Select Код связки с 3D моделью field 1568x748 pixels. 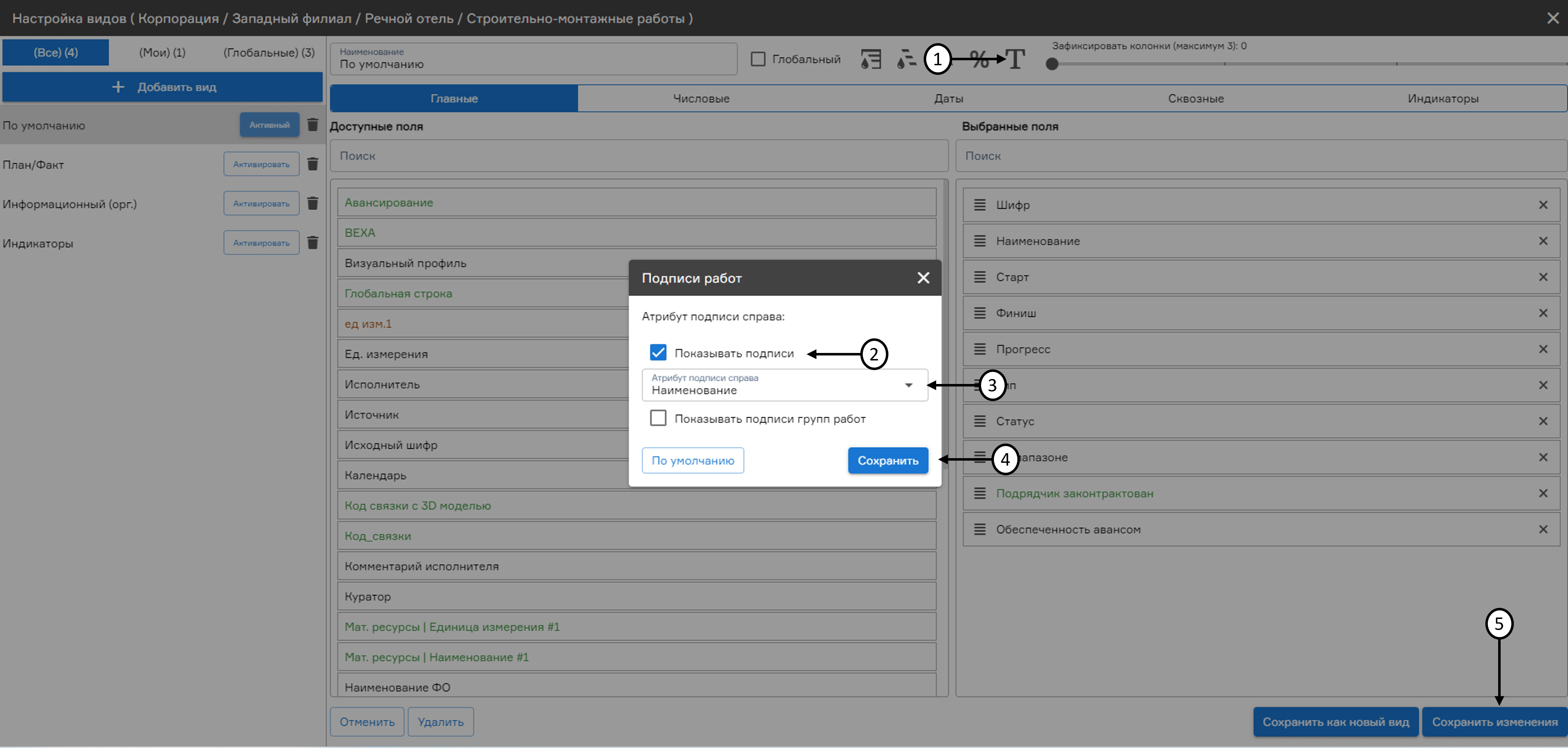point(637,506)
